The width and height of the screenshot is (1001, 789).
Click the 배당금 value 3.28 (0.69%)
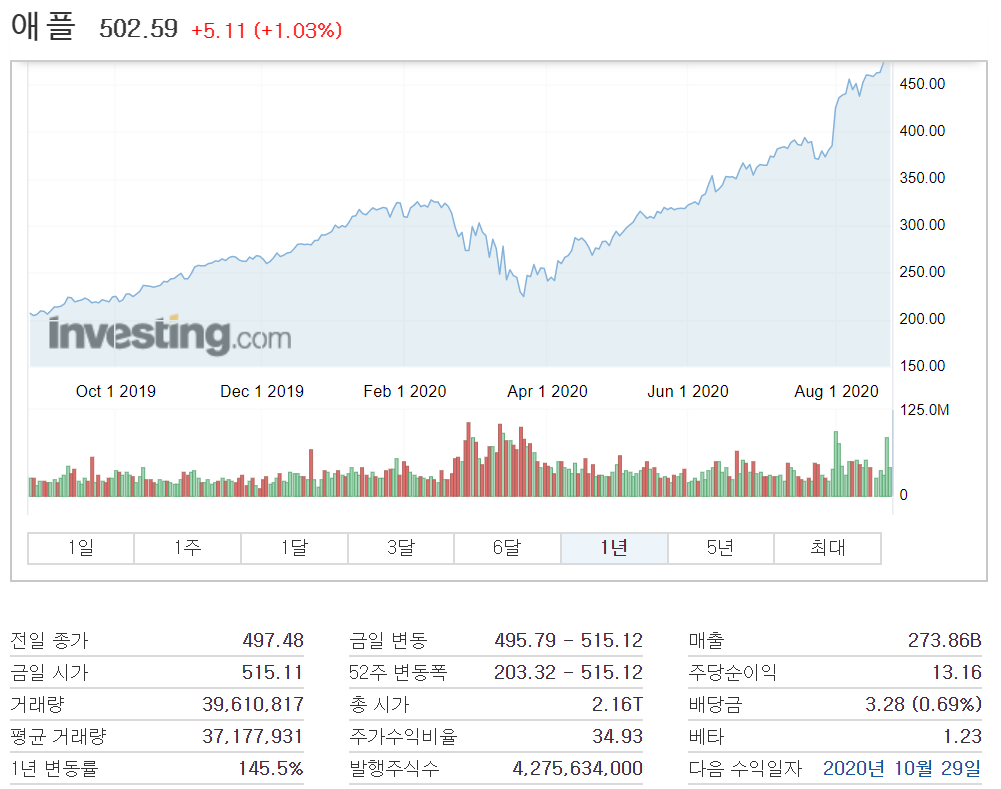[923, 704]
